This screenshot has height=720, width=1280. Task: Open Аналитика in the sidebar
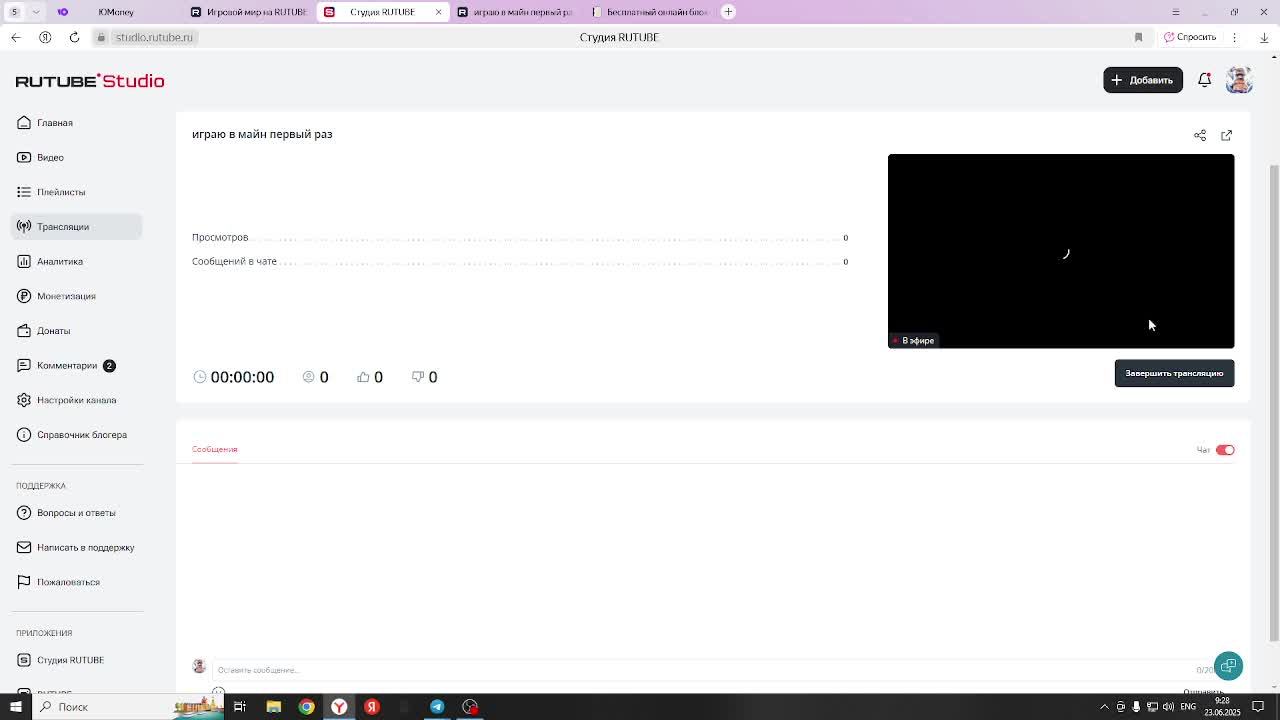tap(60, 261)
